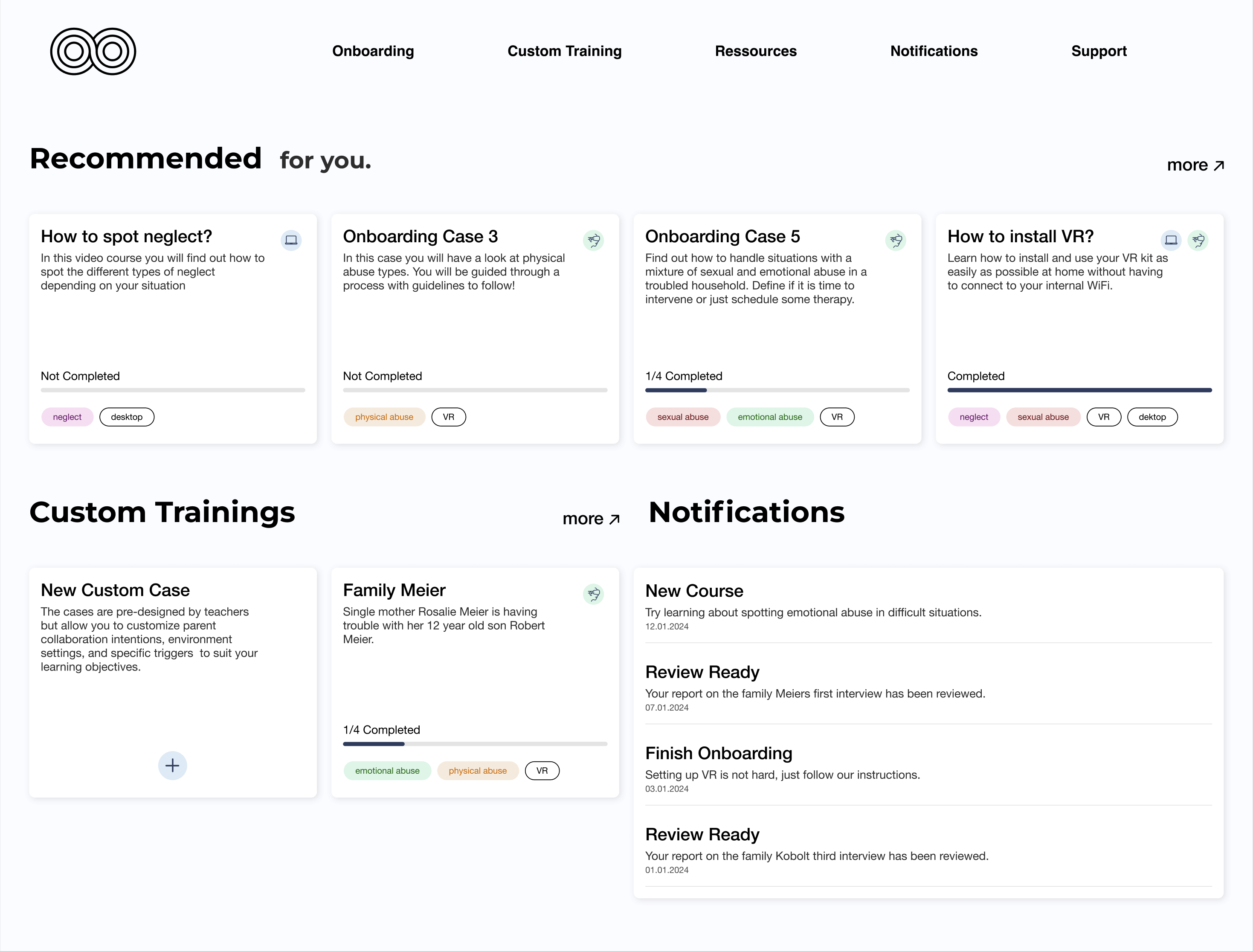Open 'more' link next to Recommended heading
This screenshot has height=952, width=1253.
pos(1195,165)
